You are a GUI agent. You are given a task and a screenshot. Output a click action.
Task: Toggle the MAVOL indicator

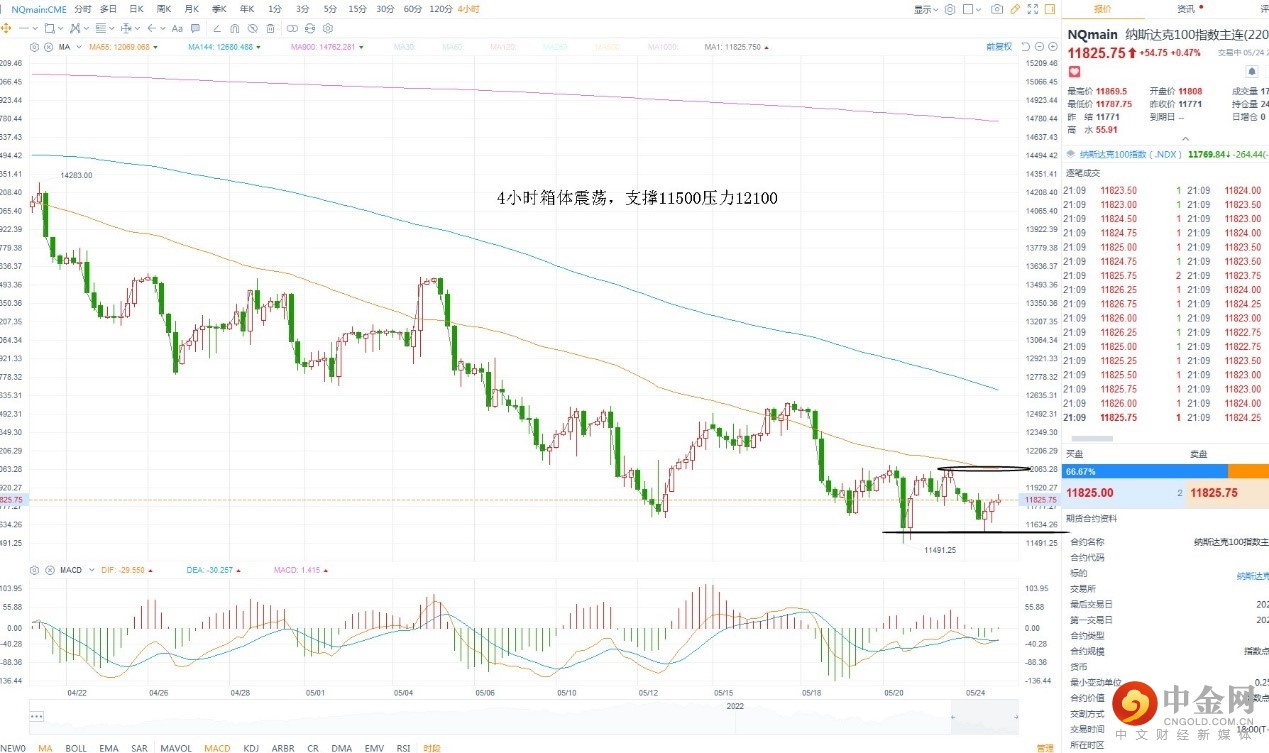(176, 747)
